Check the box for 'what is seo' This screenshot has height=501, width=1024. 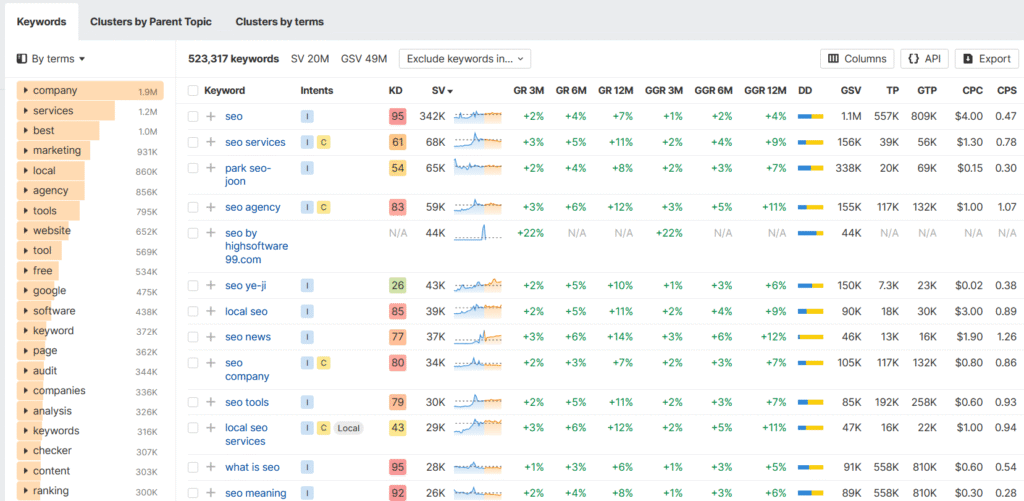(193, 467)
